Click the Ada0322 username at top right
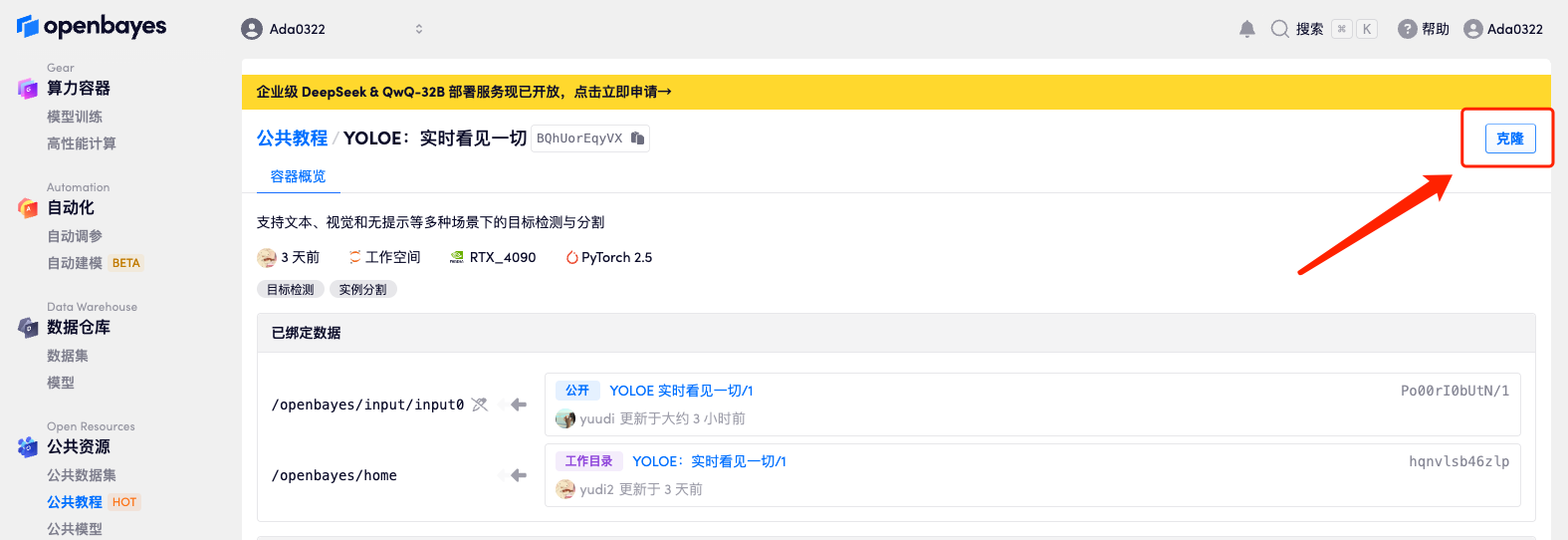Image resolution: width=1568 pixels, height=540 pixels. pos(1515,29)
